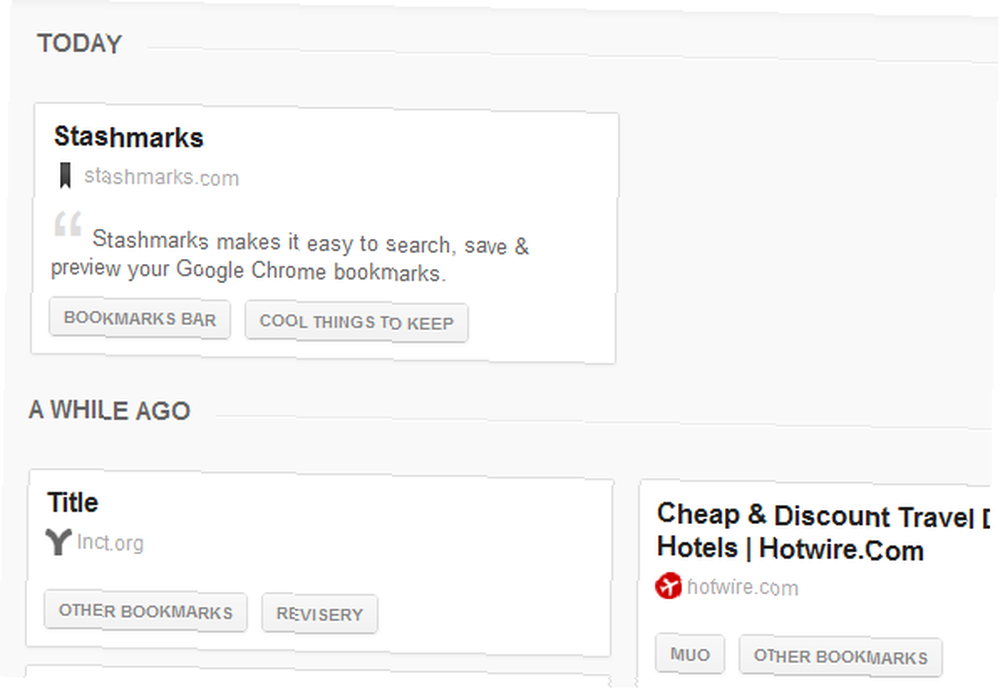This screenshot has width=1000, height=696.
Task: Click the A WHILE AGO section heading
Action: point(110,410)
